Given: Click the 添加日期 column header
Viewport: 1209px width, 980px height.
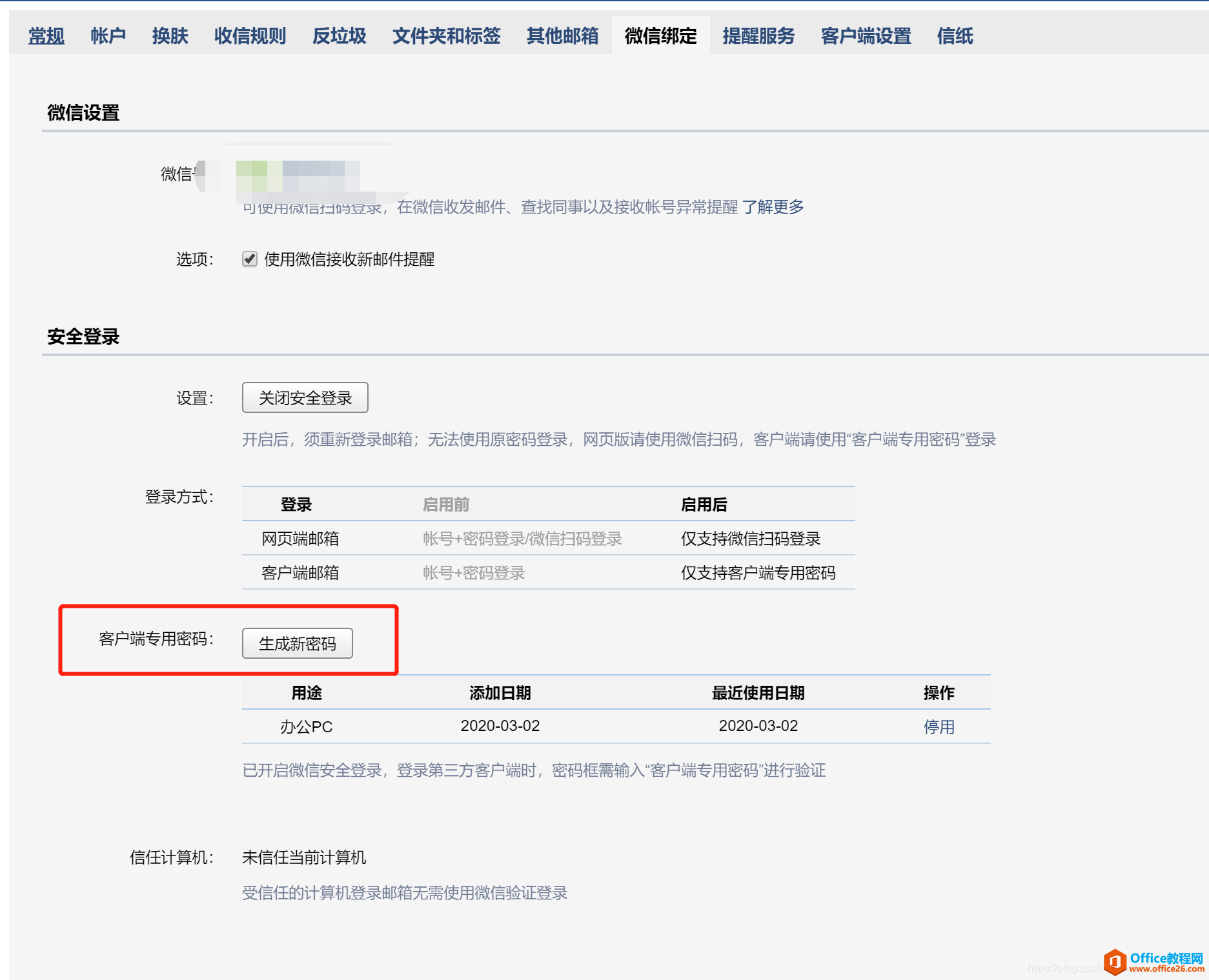Looking at the screenshot, I should [500, 693].
